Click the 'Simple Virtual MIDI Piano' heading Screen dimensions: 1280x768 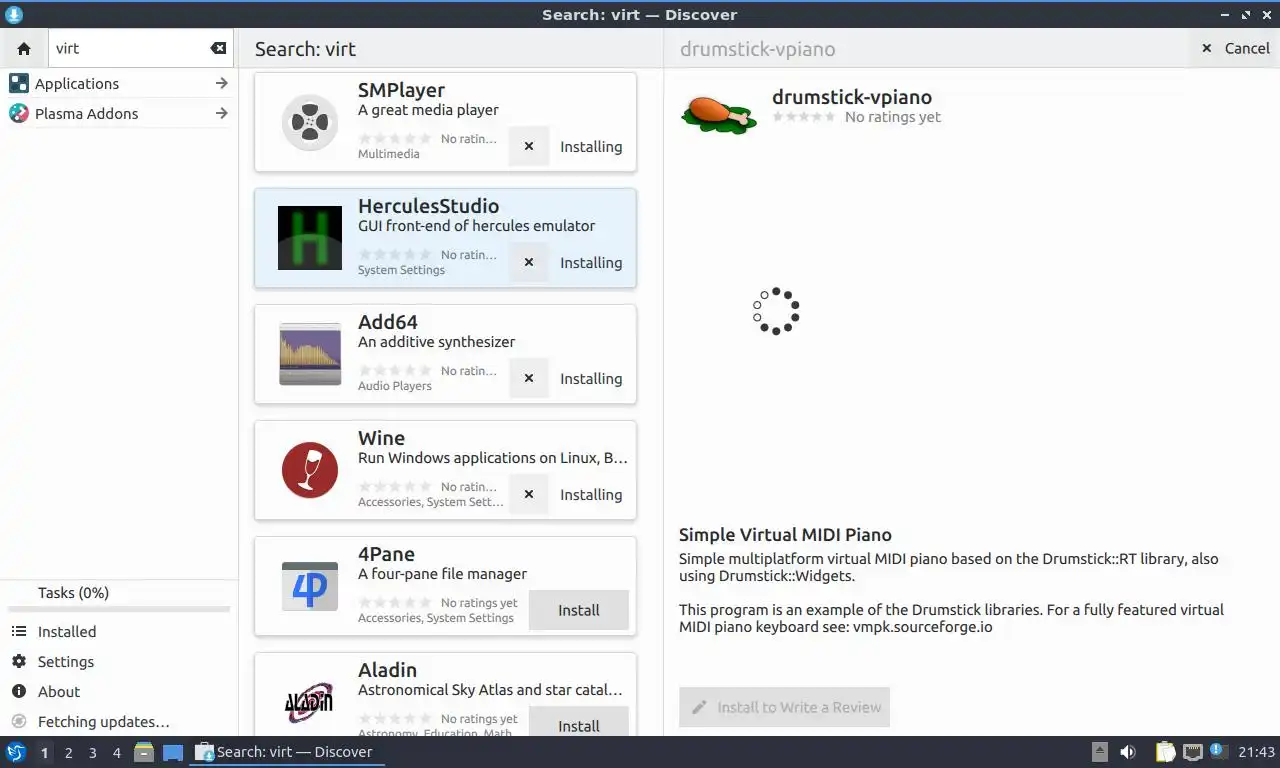click(x=785, y=535)
